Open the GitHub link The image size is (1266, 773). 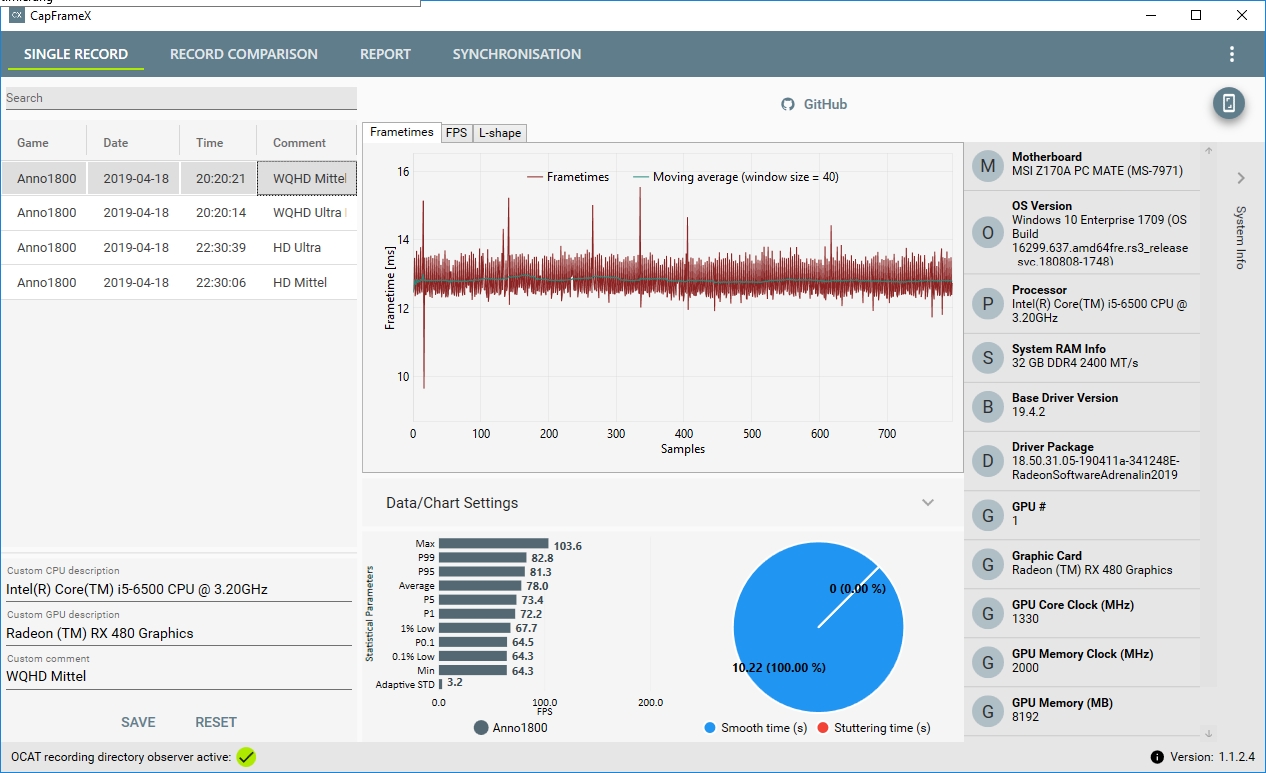pyautogui.click(x=814, y=104)
